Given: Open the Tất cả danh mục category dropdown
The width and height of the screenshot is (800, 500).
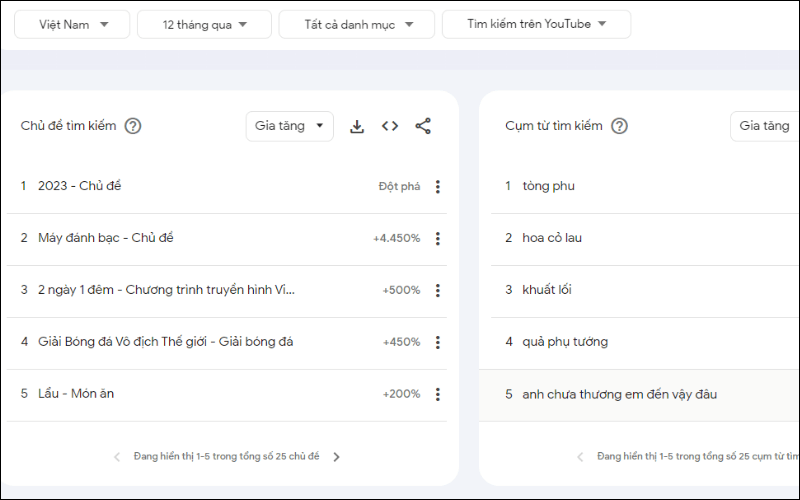Looking at the screenshot, I should [356, 25].
